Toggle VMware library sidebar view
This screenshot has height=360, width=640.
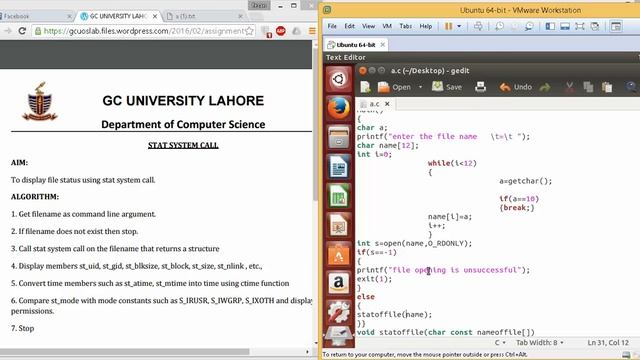click(x=550, y=26)
